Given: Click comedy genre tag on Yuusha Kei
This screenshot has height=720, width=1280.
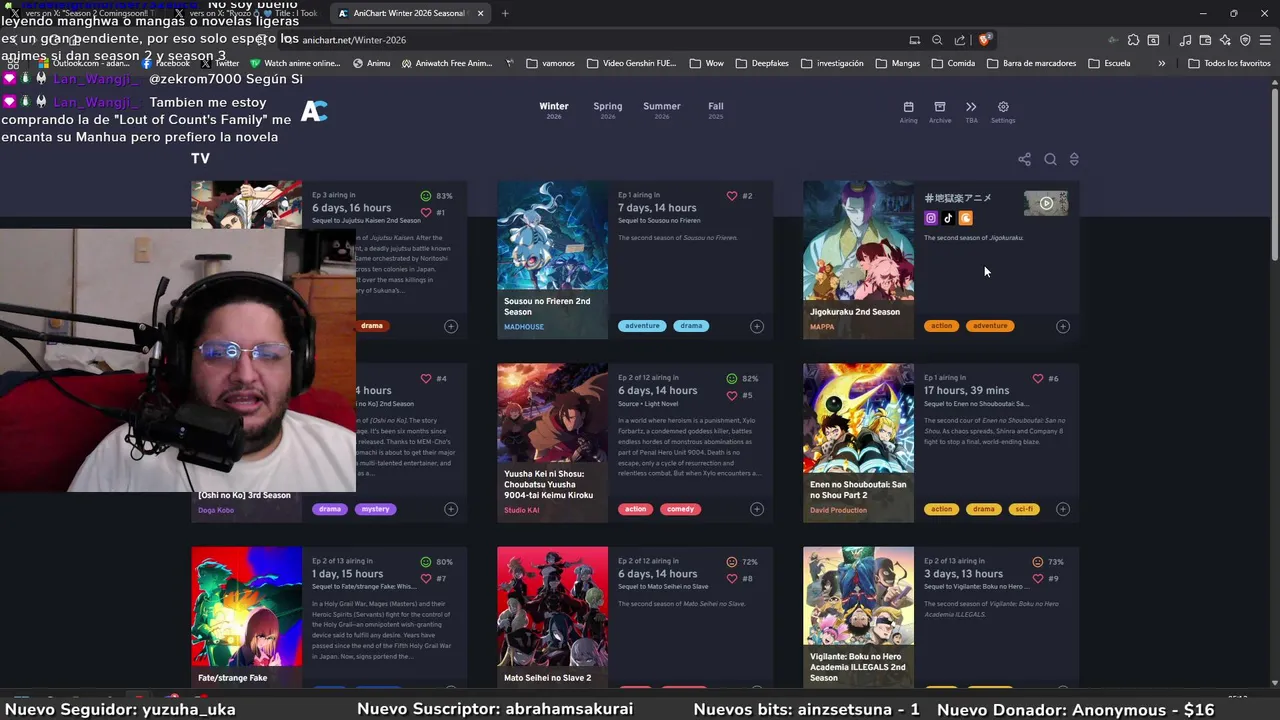Looking at the screenshot, I should pos(680,509).
